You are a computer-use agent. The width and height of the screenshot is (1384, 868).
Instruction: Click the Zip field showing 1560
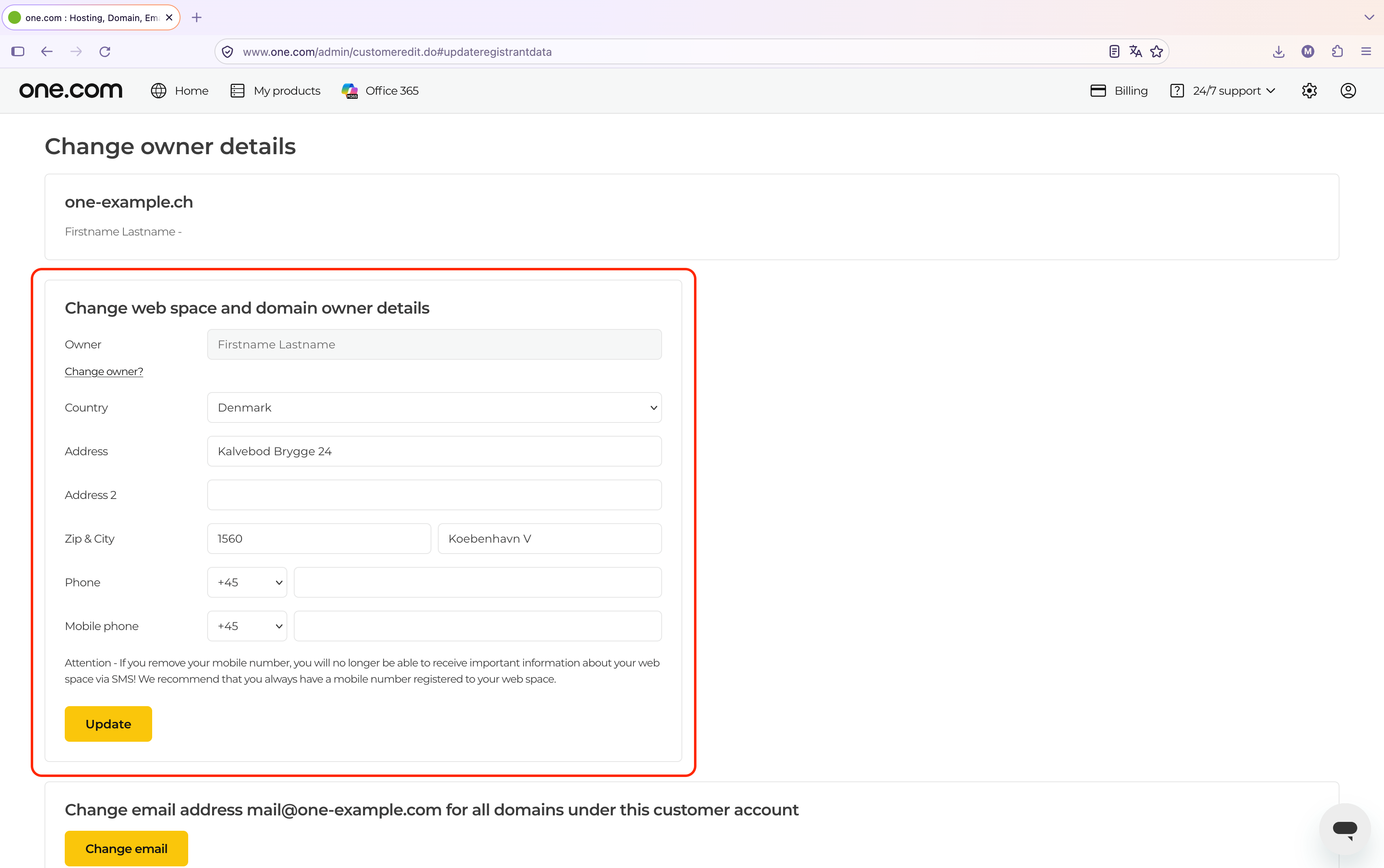tap(319, 539)
